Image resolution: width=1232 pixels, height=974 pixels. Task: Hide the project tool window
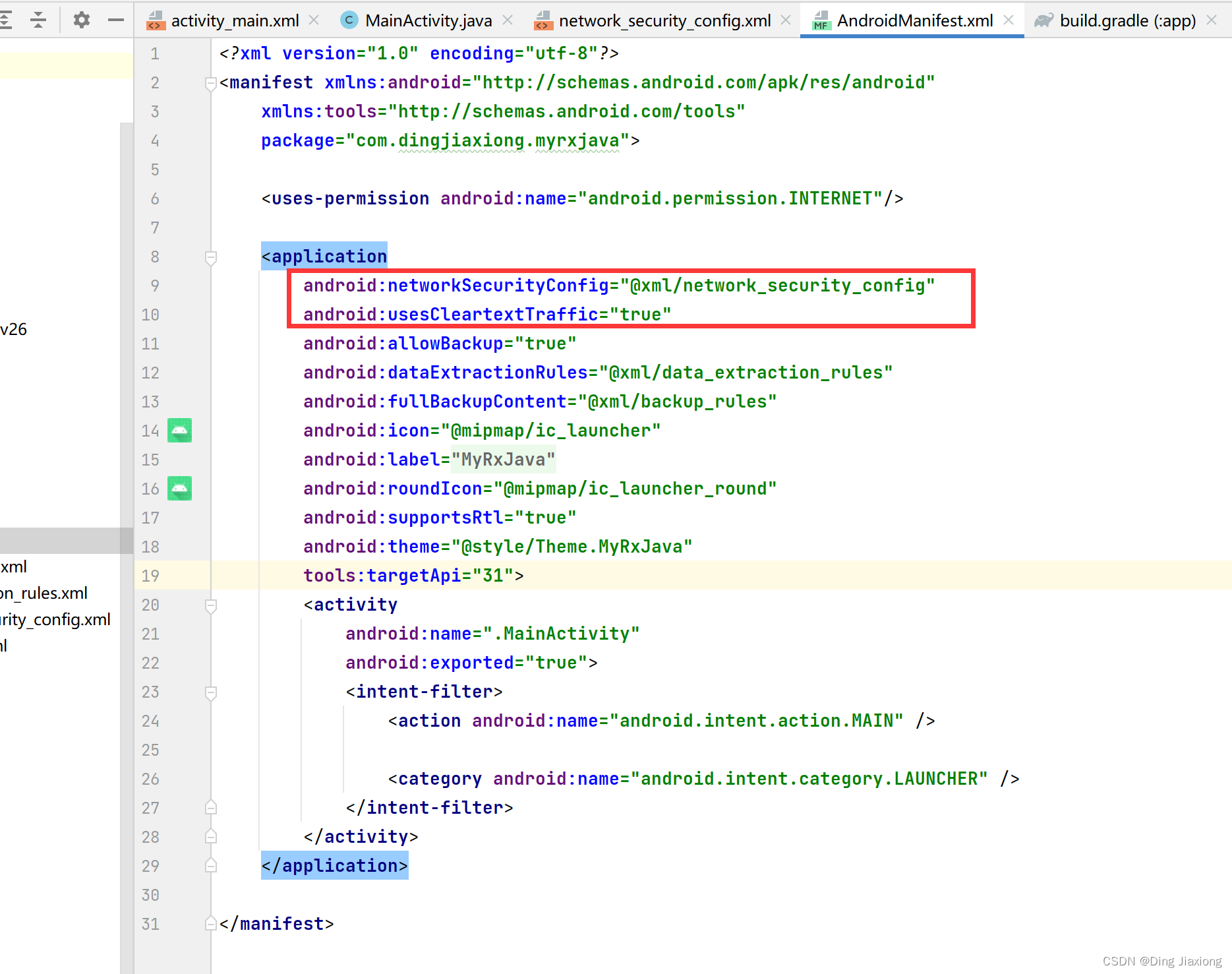coord(116,20)
